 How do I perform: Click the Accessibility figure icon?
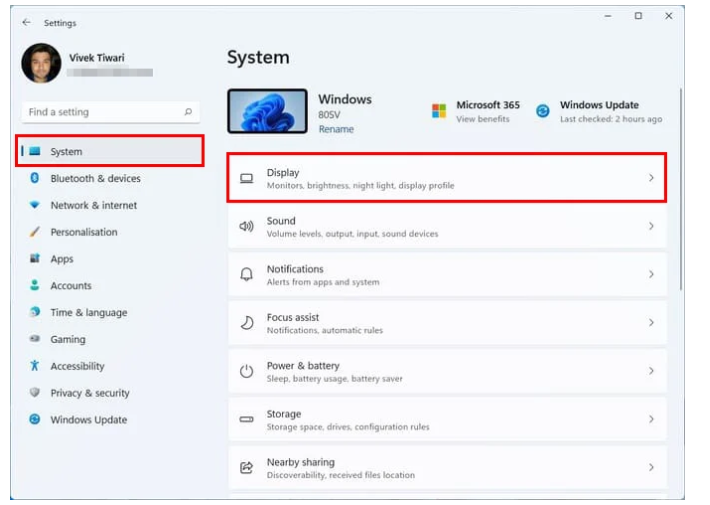(34, 365)
